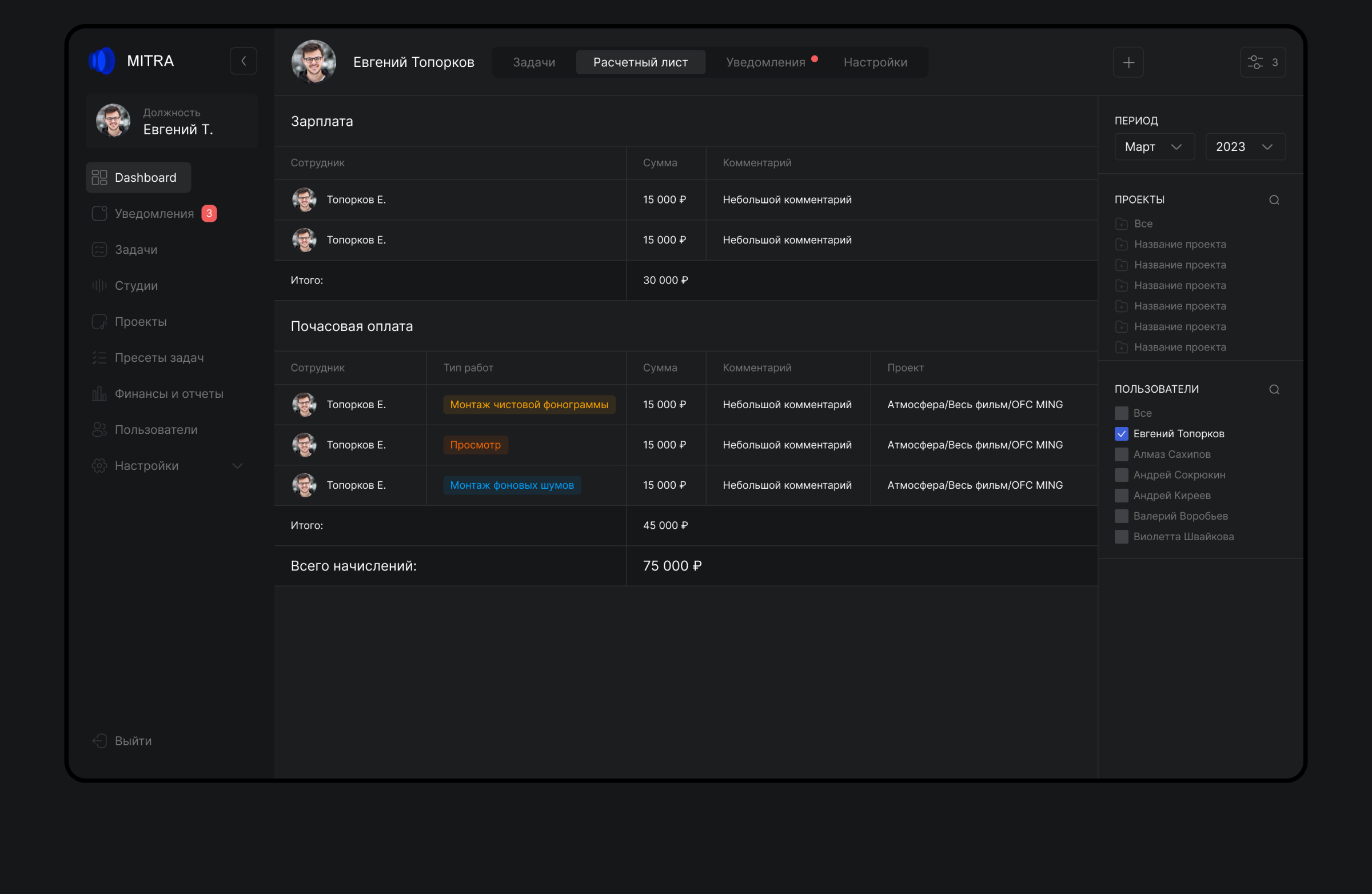This screenshot has width=1372, height=894.
Task: Check the Алмаз Сахипов user checkbox
Action: pyautogui.click(x=1121, y=455)
